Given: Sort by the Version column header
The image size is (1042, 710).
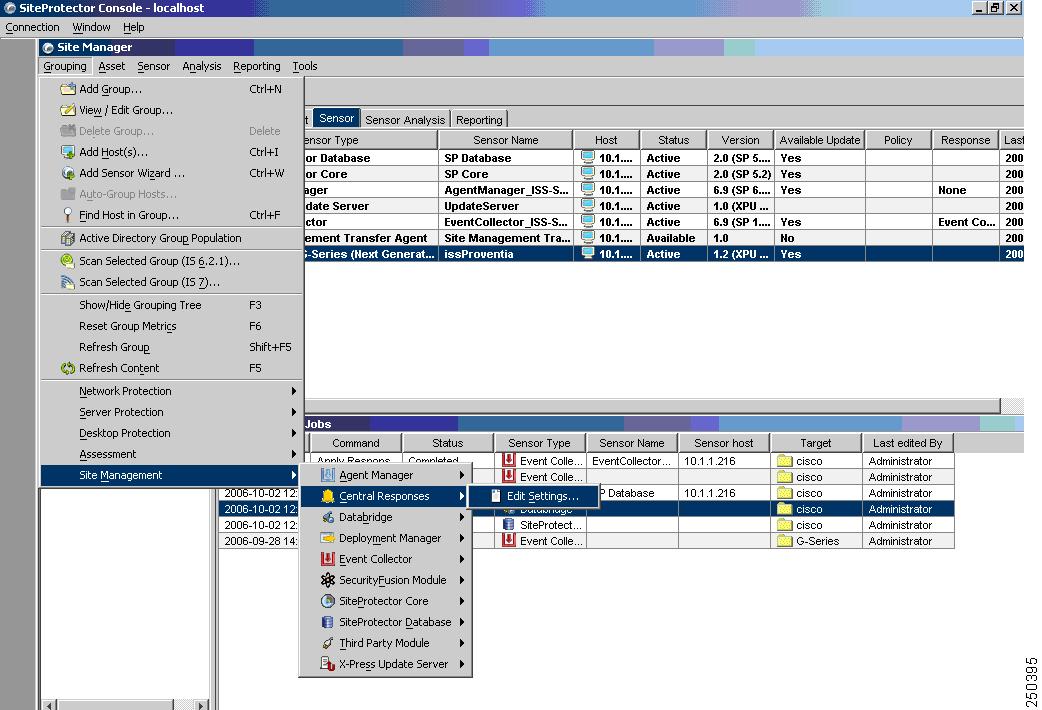Looking at the screenshot, I should pyautogui.click(x=740, y=140).
